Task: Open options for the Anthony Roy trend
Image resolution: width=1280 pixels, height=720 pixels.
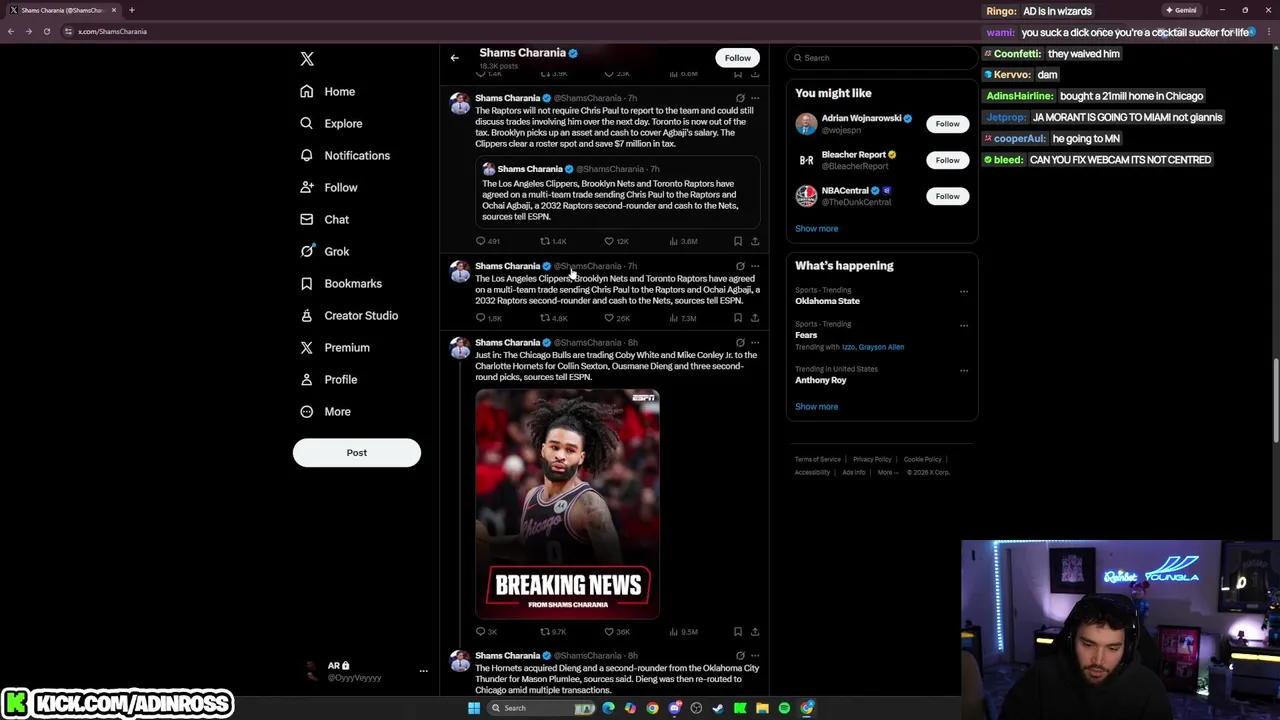Action: (x=964, y=370)
